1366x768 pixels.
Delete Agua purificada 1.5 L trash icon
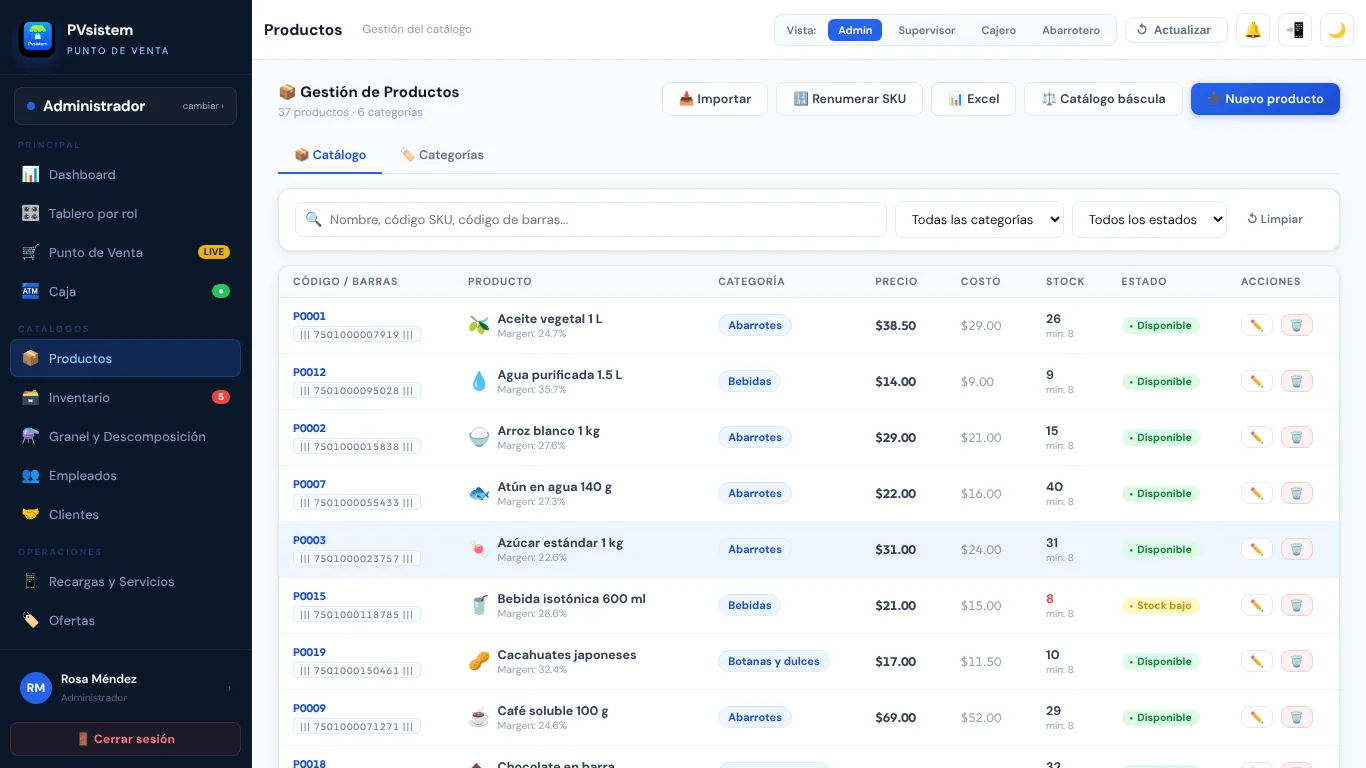pyautogui.click(x=1296, y=381)
